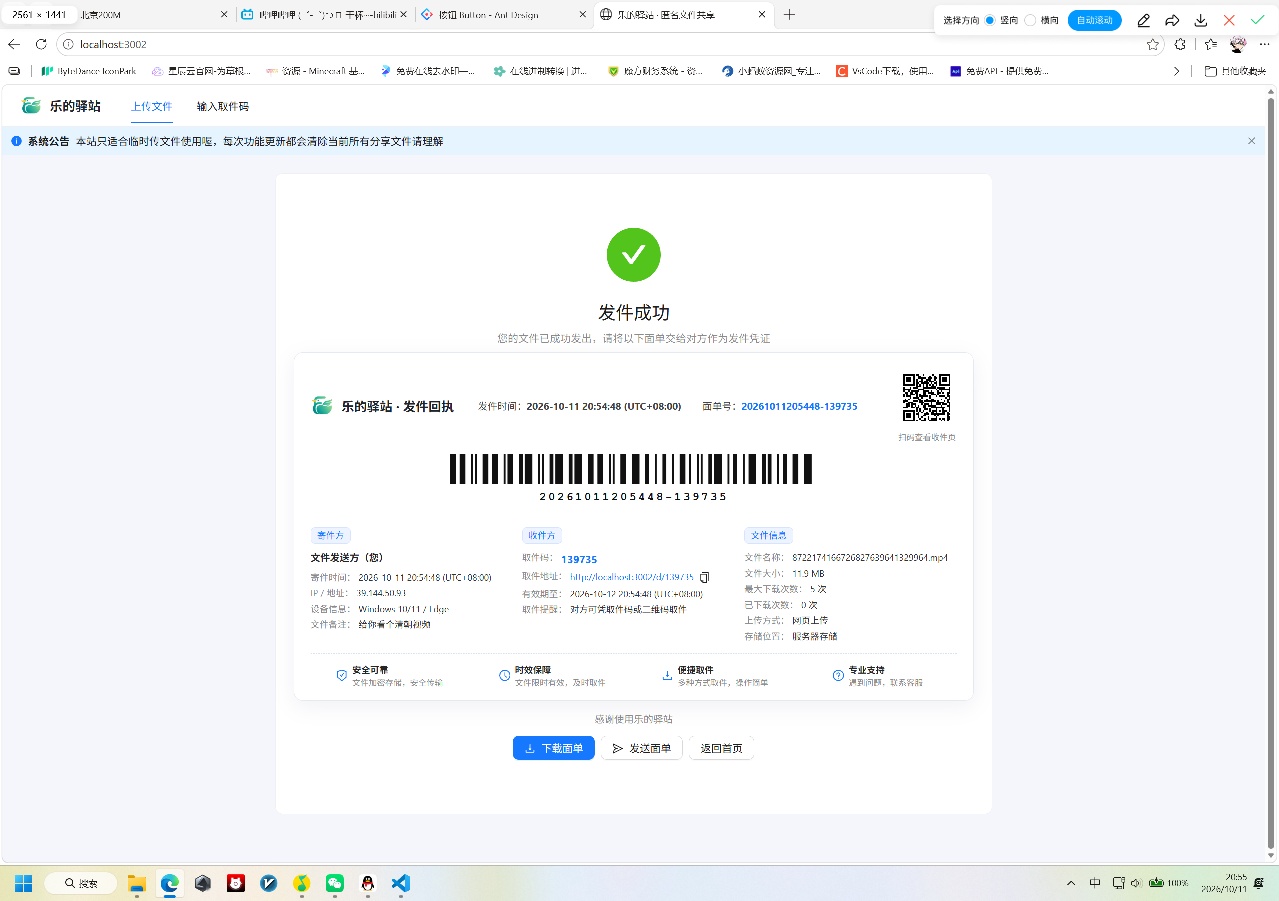Dismiss the 系统公告 announcement banner
This screenshot has height=901, width=1279.
(1251, 141)
